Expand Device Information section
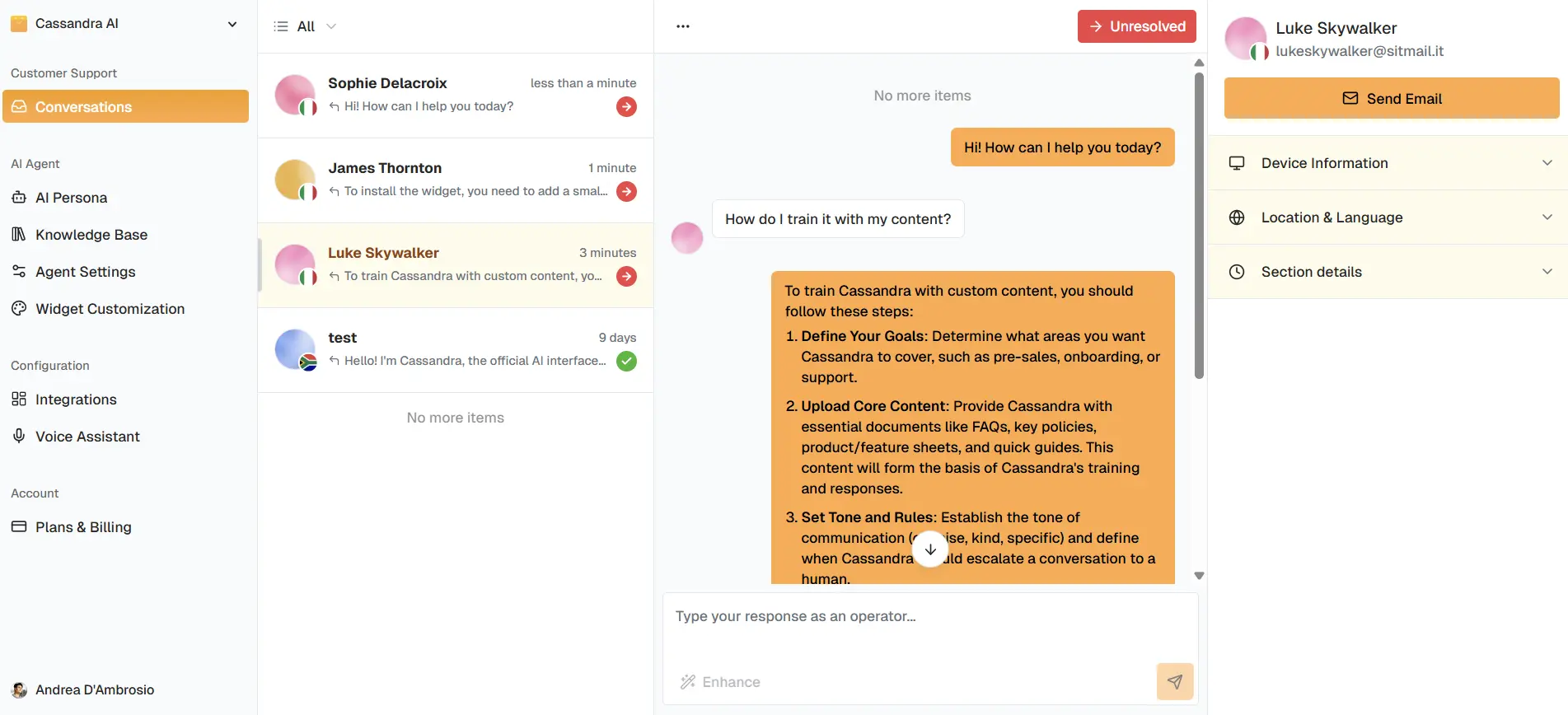The image size is (1568, 715). (x=1388, y=163)
